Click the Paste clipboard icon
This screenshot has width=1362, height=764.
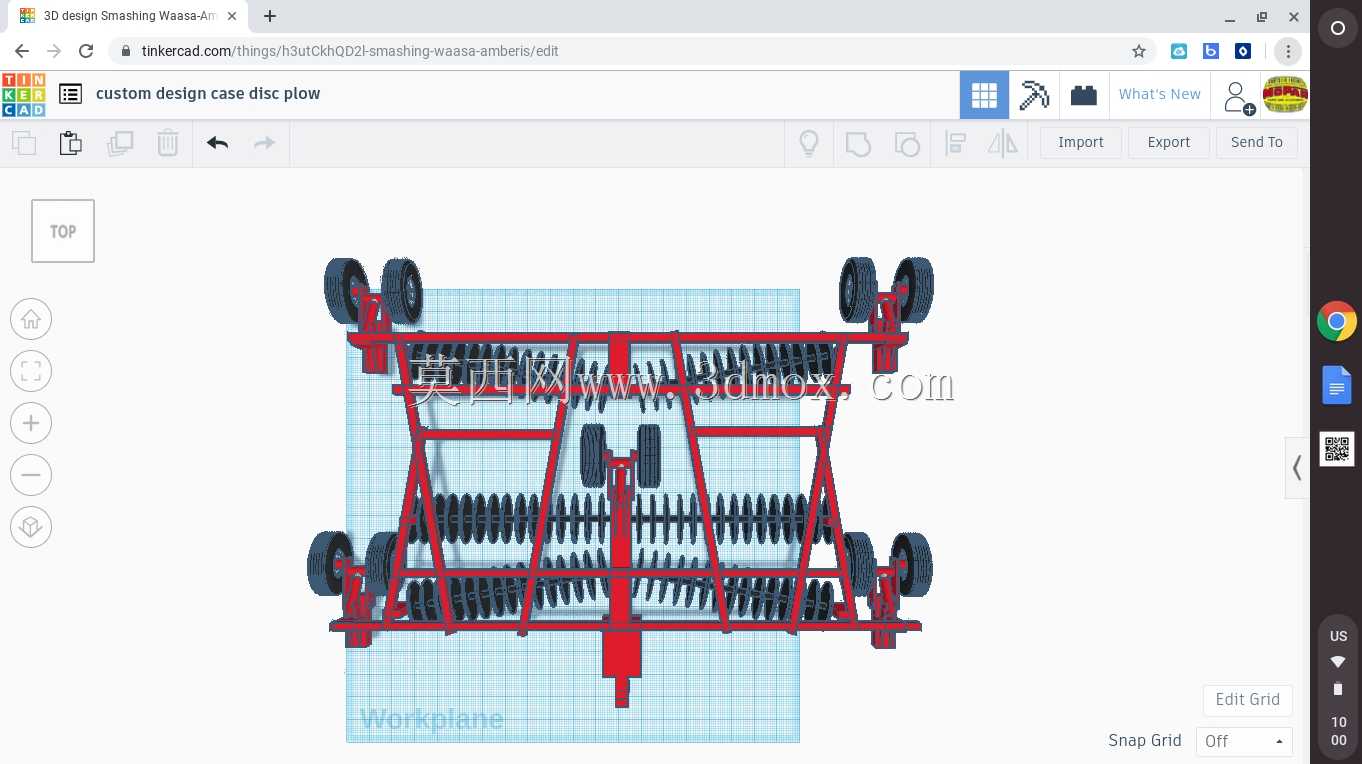pyautogui.click(x=70, y=143)
